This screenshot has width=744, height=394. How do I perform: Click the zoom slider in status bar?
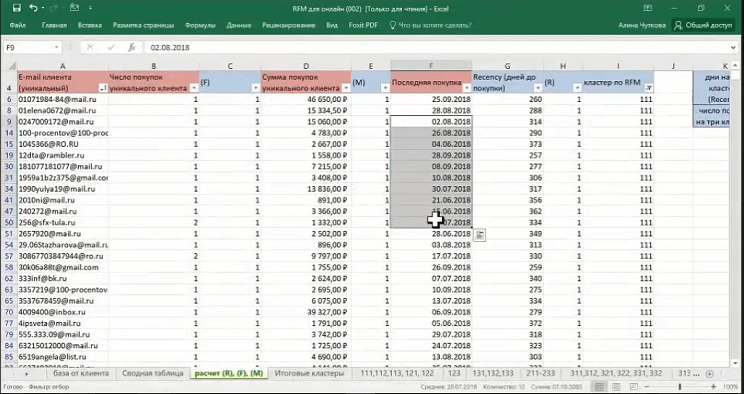[x=679, y=387]
